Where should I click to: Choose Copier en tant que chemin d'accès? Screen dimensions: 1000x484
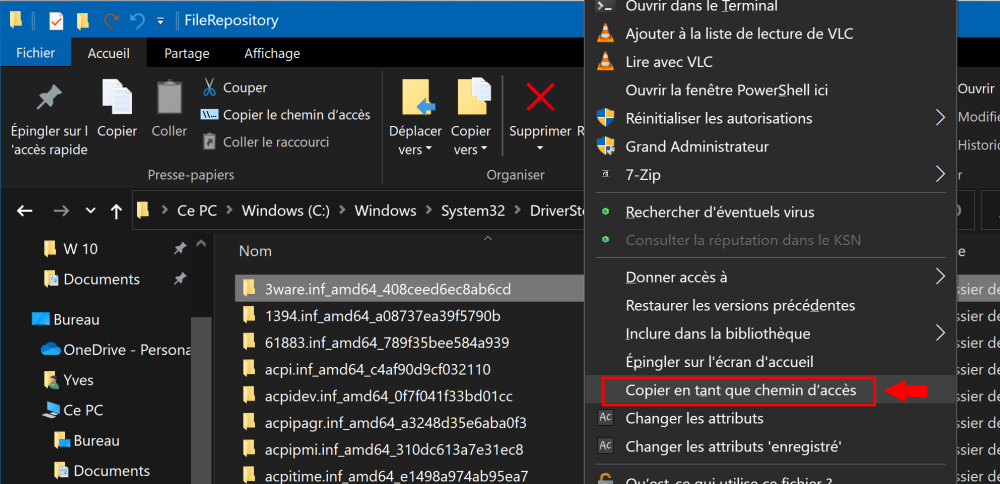(x=771, y=390)
